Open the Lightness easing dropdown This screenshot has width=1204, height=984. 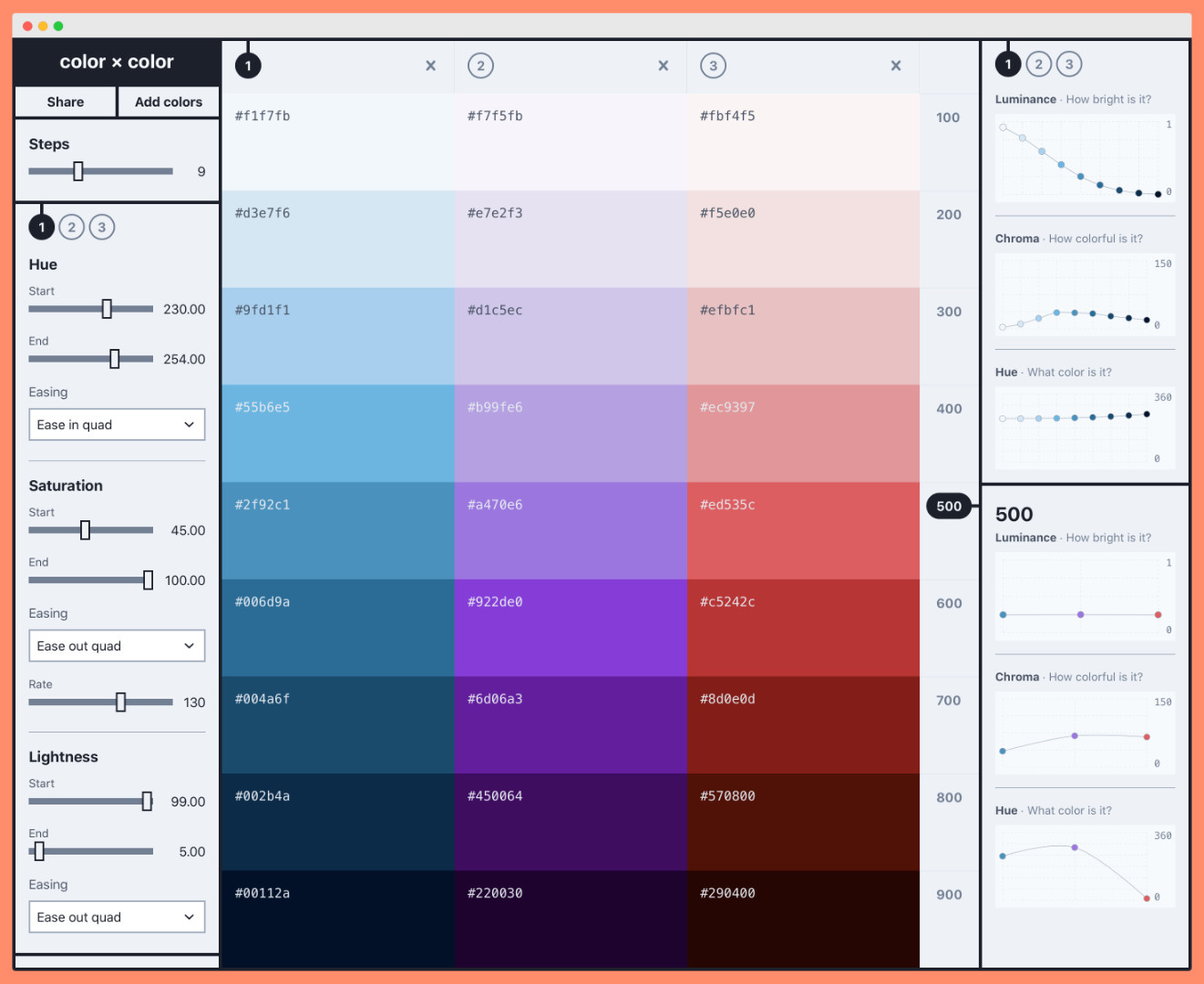point(117,917)
